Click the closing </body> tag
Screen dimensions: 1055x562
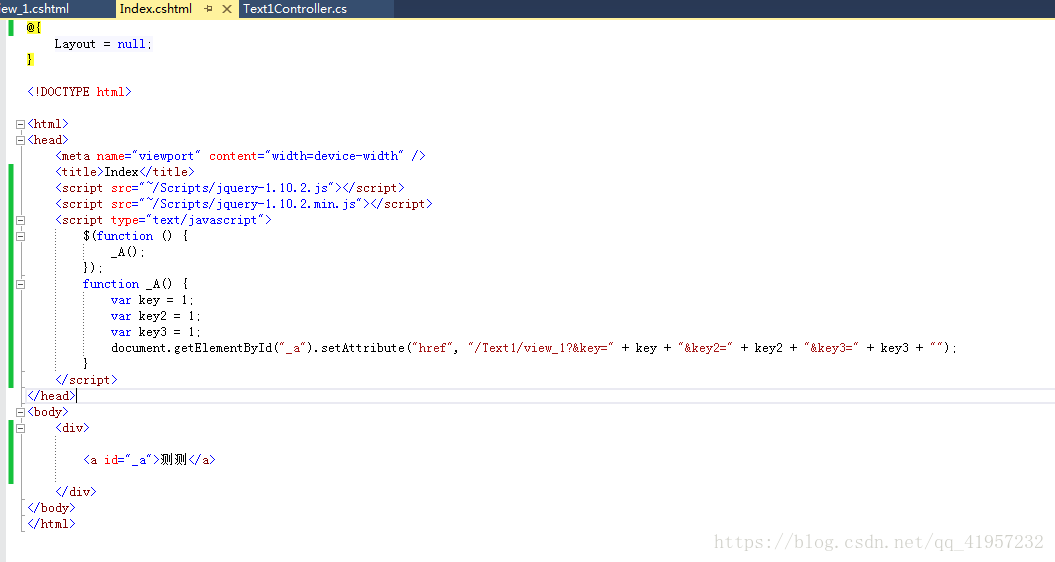point(51,508)
